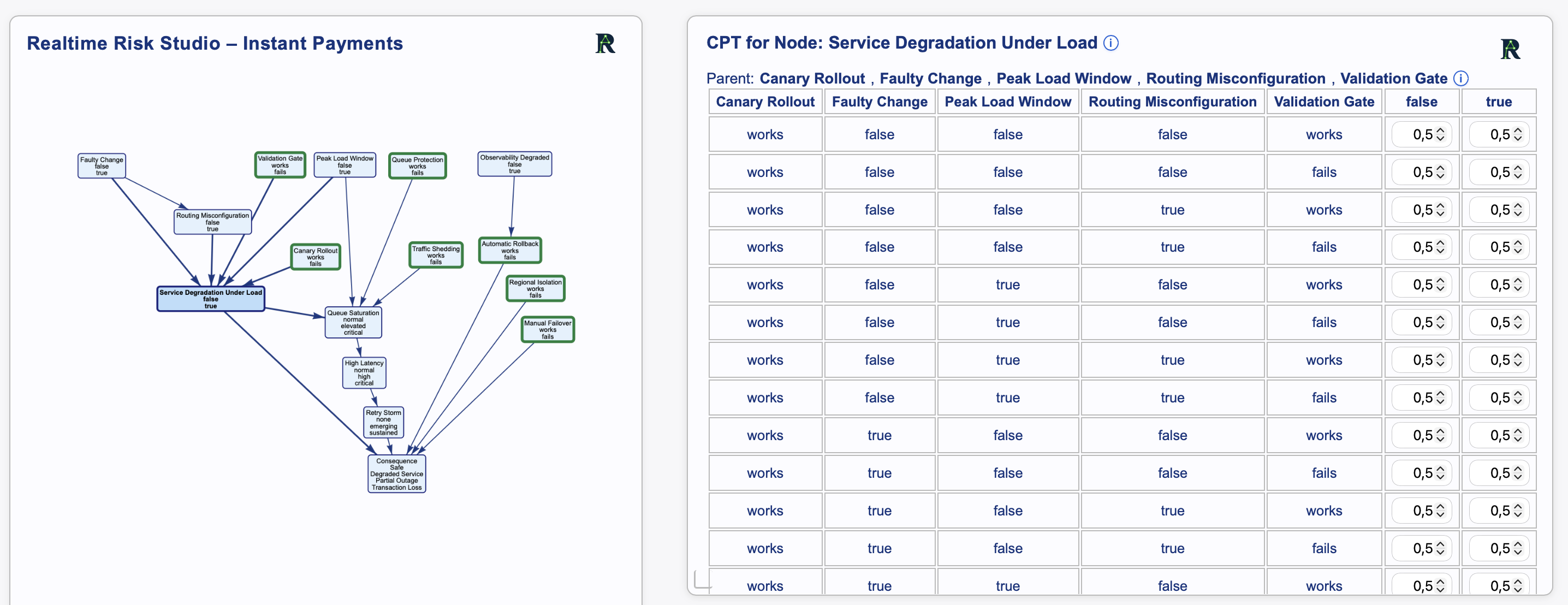Click the Faulty Change column header
The image size is (1568, 605).
point(880,102)
